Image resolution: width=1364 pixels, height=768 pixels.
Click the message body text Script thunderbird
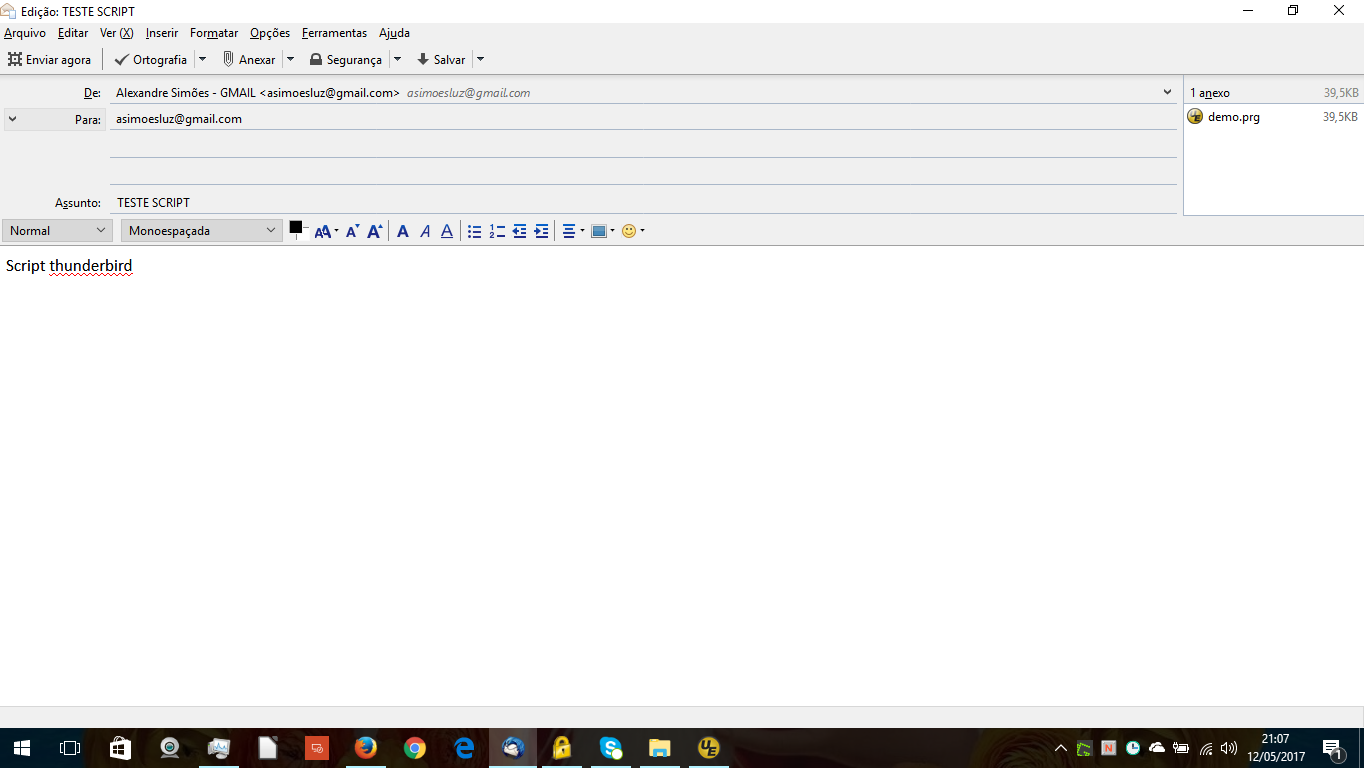point(69,266)
